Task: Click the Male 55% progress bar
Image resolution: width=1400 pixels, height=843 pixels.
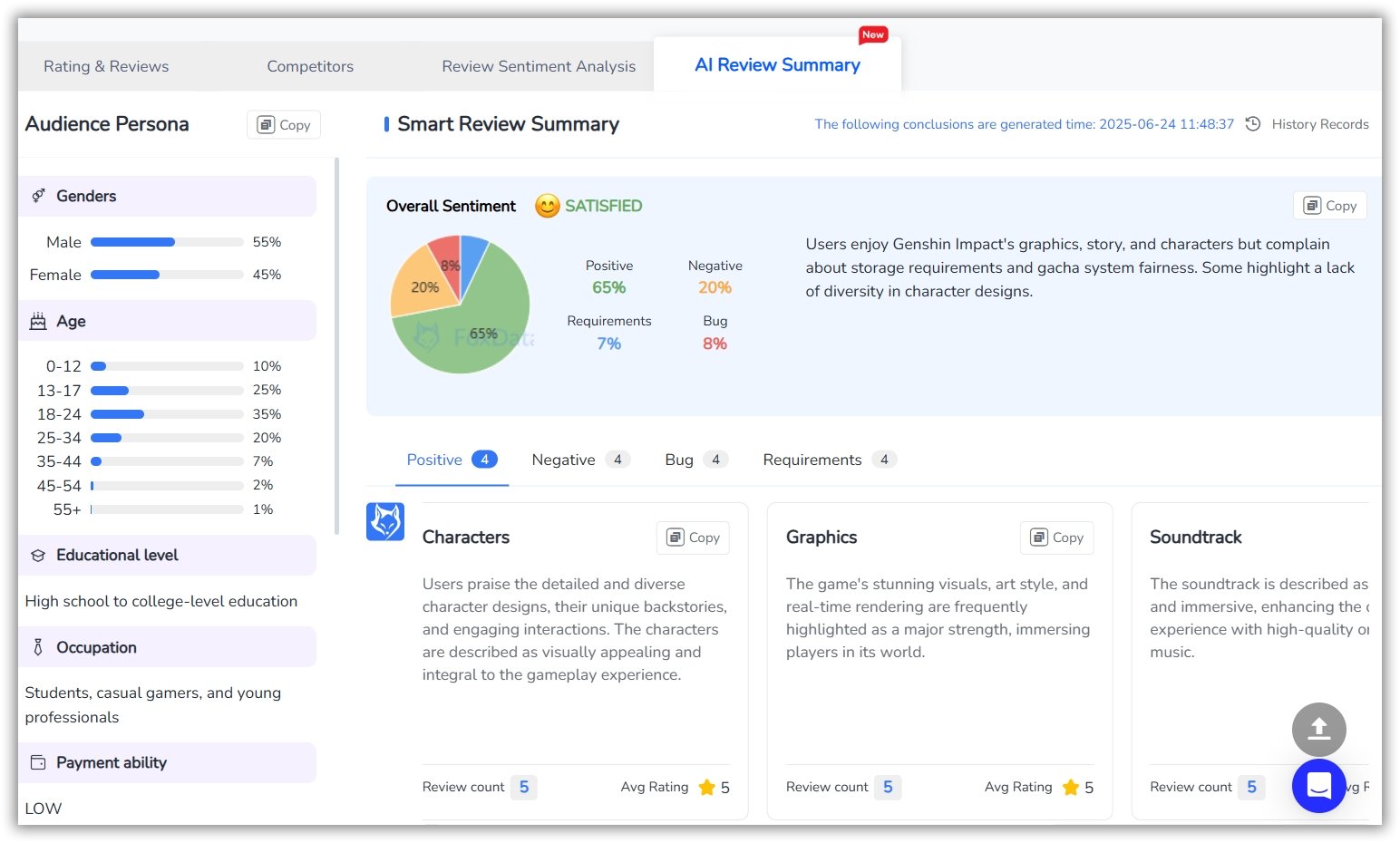Action: [x=167, y=242]
